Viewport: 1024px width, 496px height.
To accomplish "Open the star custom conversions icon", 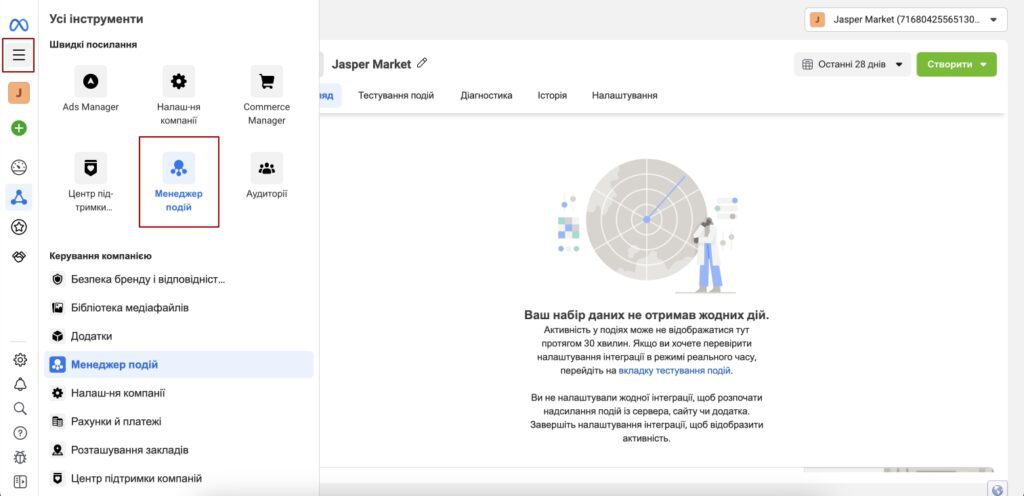I will [x=19, y=227].
